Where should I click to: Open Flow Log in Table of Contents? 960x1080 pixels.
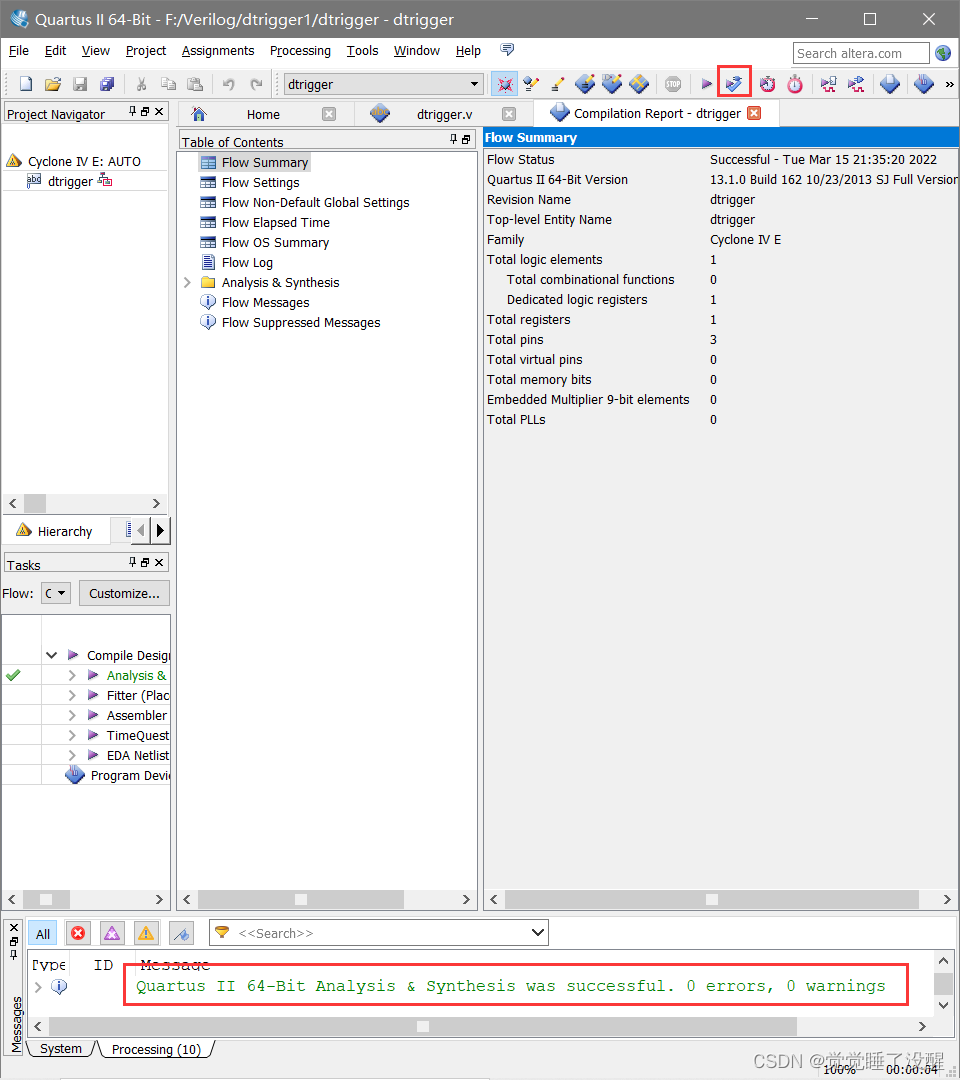247,262
